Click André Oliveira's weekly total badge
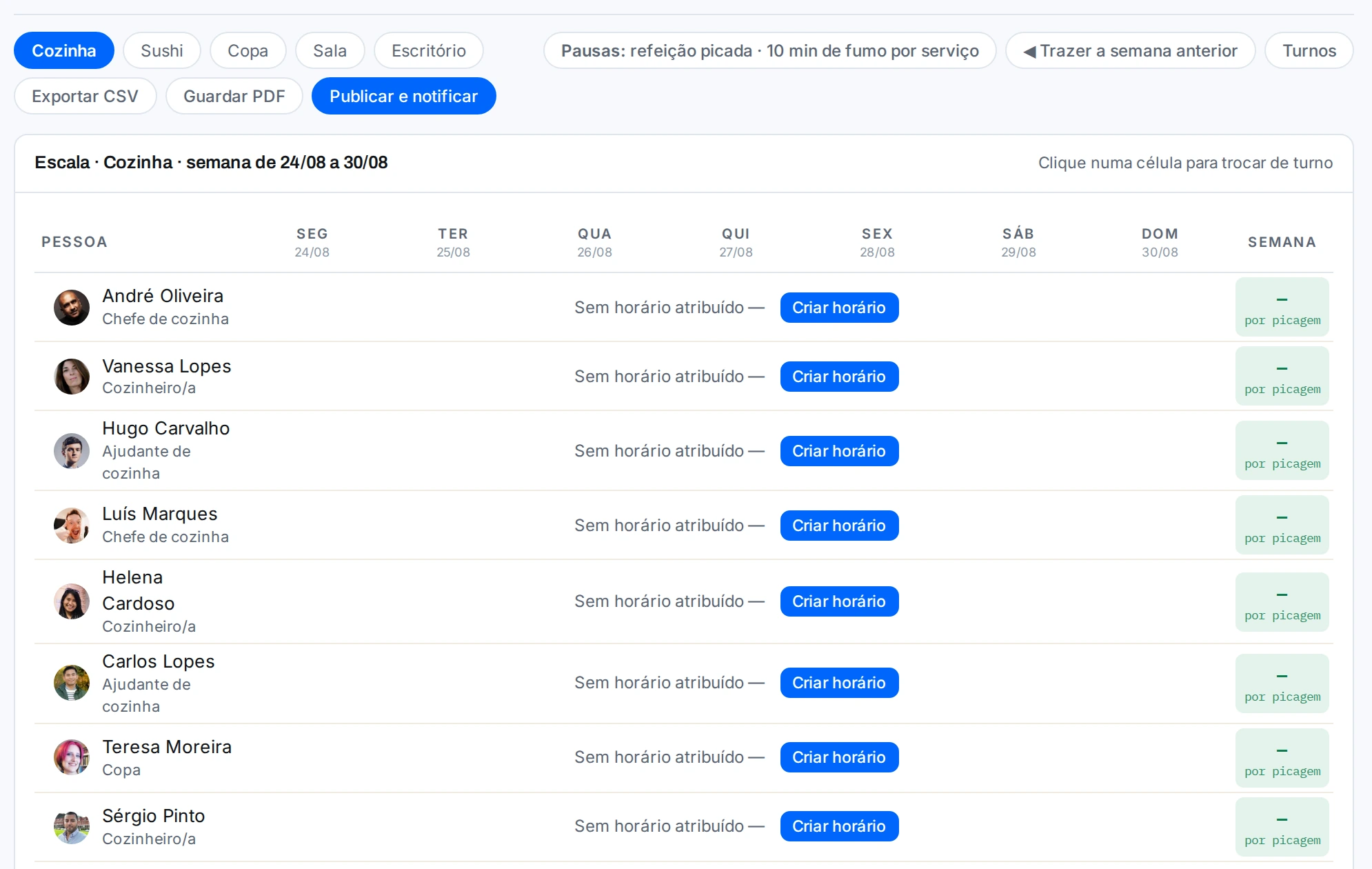The width and height of the screenshot is (1372, 869). pyautogui.click(x=1282, y=307)
